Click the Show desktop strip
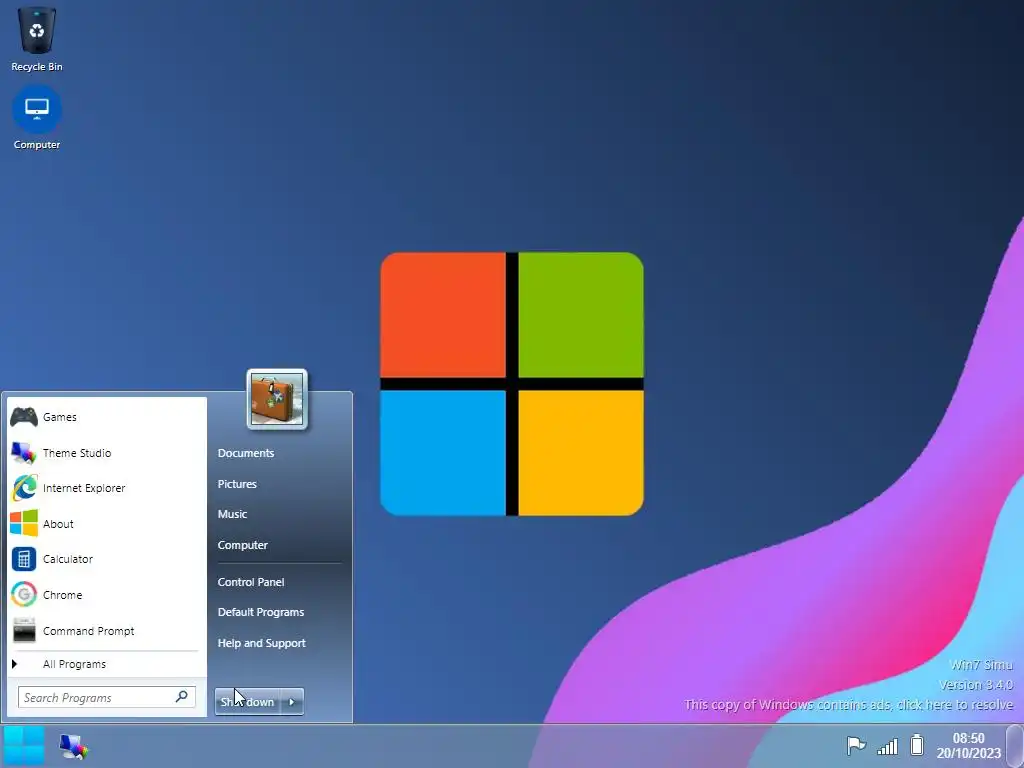The height and width of the screenshot is (768, 1024). pyautogui.click(x=1015, y=745)
